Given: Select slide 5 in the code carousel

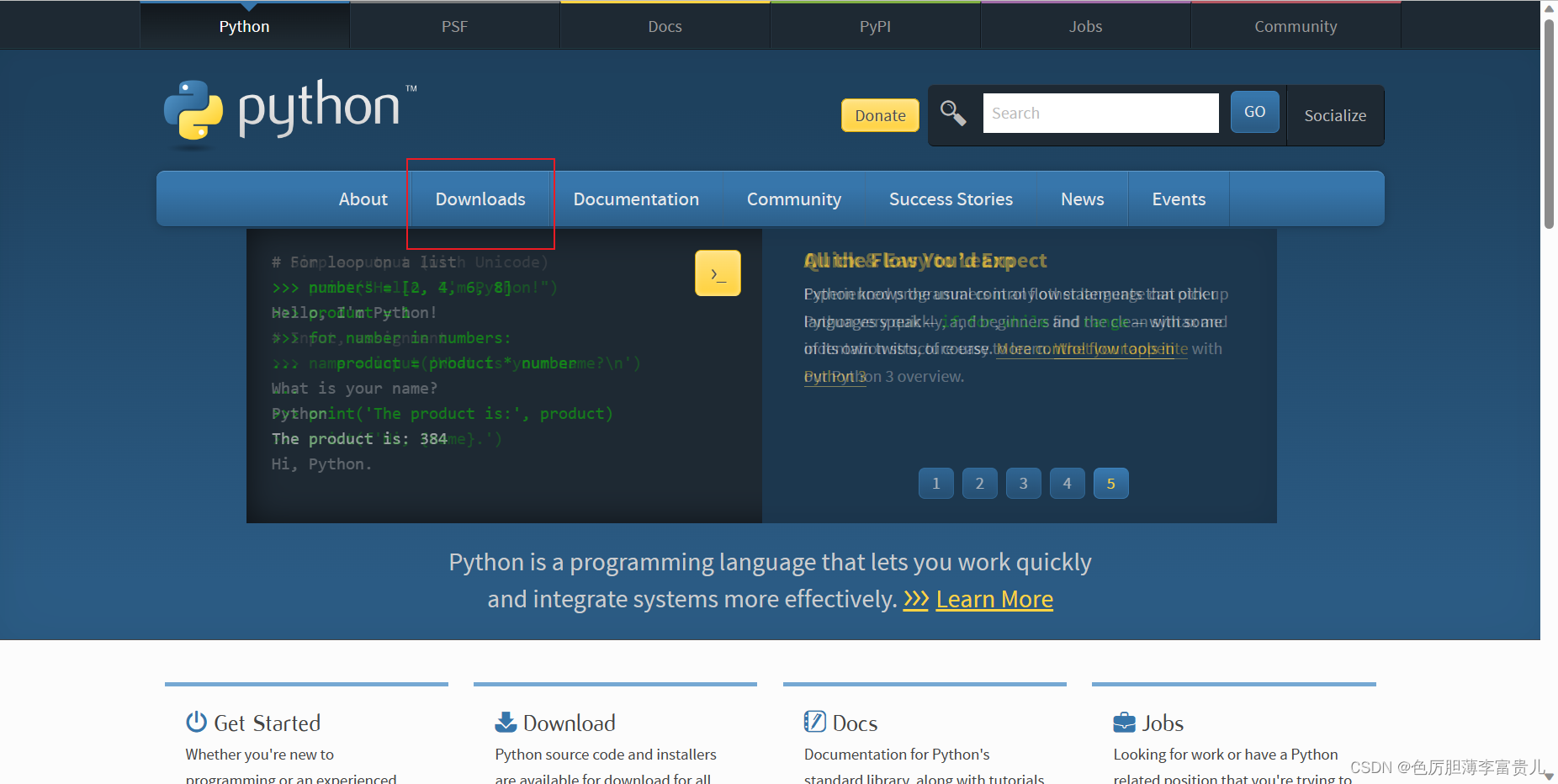Looking at the screenshot, I should pyautogui.click(x=1110, y=484).
